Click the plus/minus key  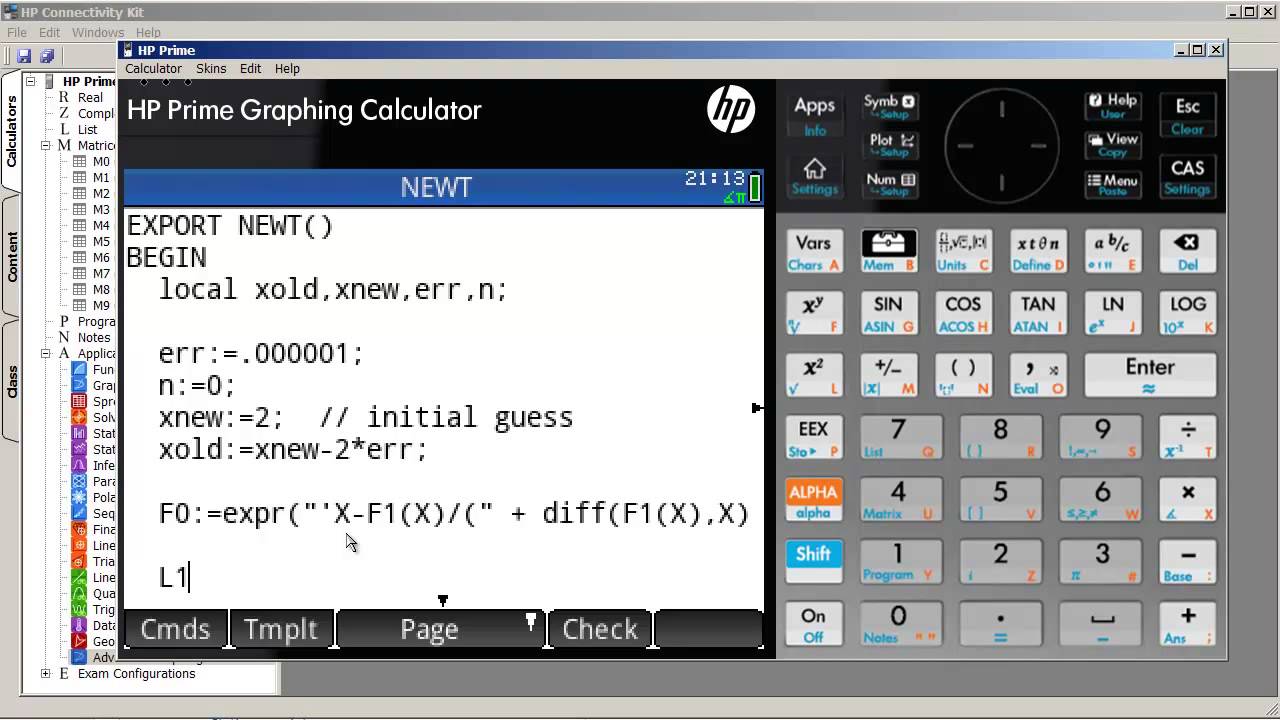pyautogui.click(x=888, y=376)
